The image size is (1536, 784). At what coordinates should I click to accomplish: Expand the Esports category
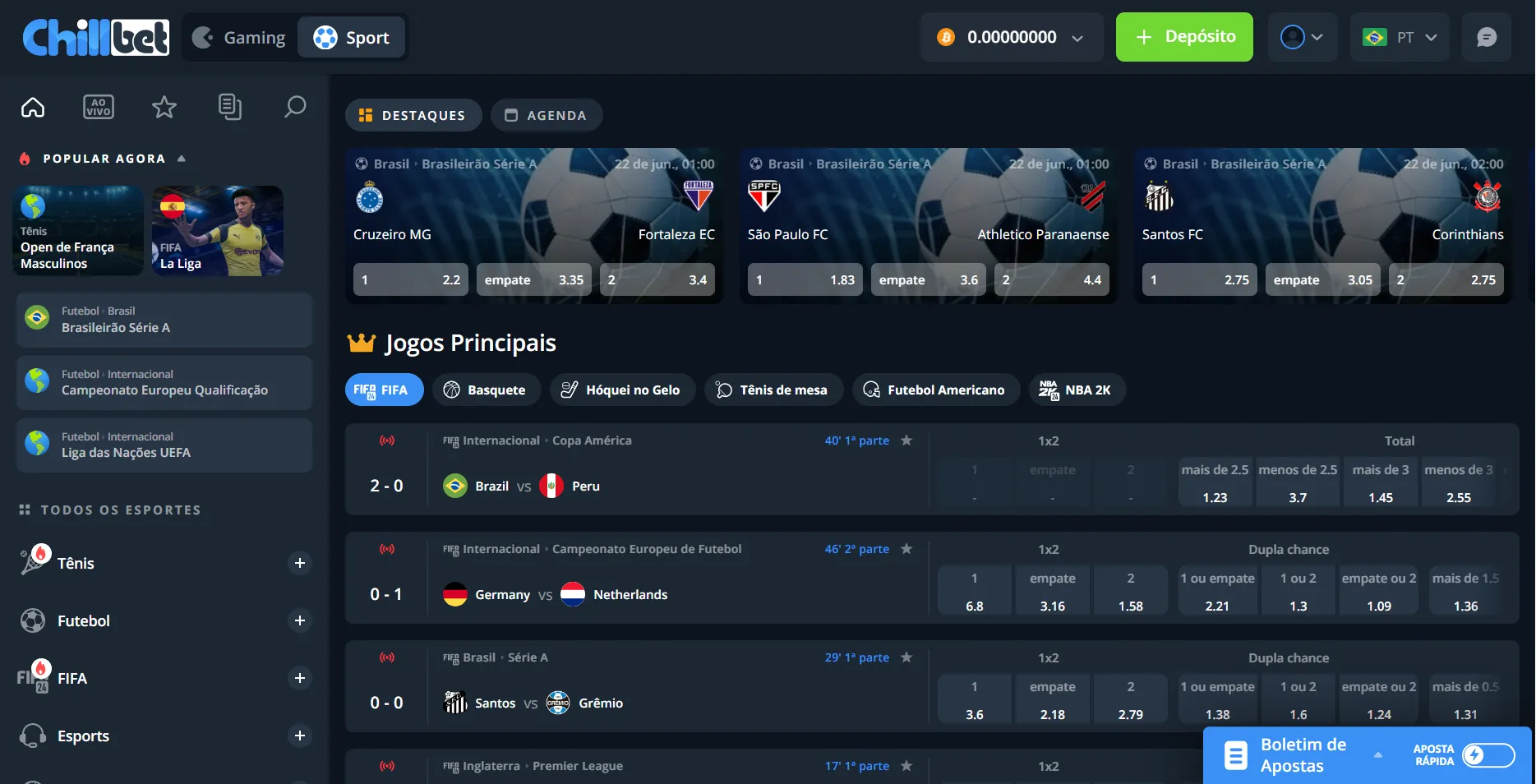(x=300, y=736)
